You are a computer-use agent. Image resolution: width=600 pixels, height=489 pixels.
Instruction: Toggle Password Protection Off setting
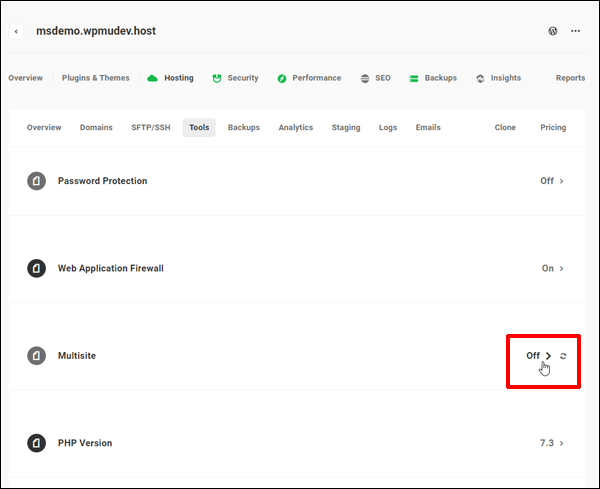coord(551,181)
